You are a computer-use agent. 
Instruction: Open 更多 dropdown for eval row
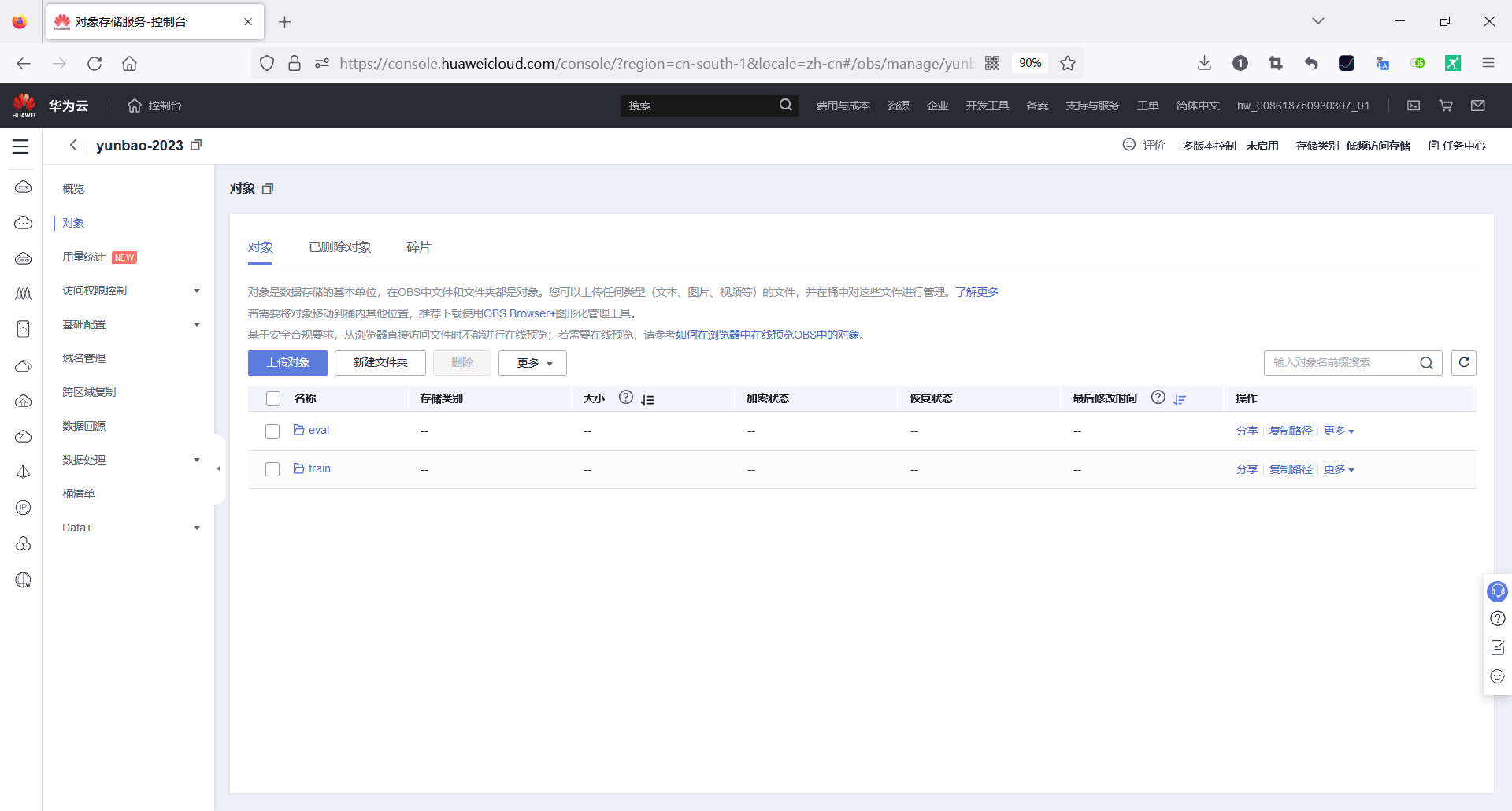[x=1339, y=431]
